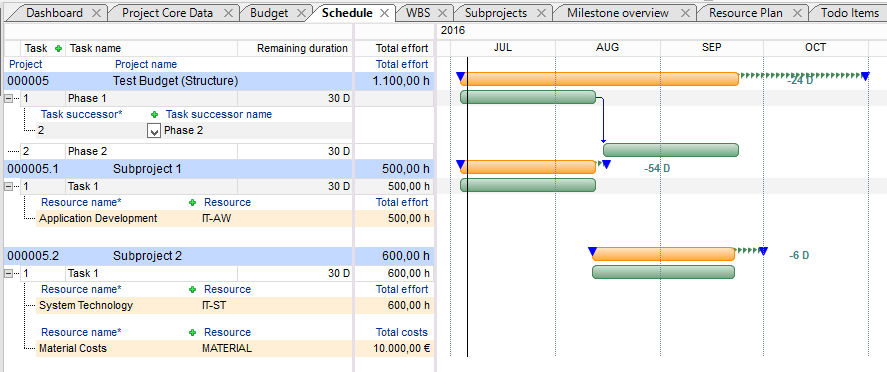Collapse Task 1 under Subproject 2
The image size is (887, 372).
coord(8,274)
